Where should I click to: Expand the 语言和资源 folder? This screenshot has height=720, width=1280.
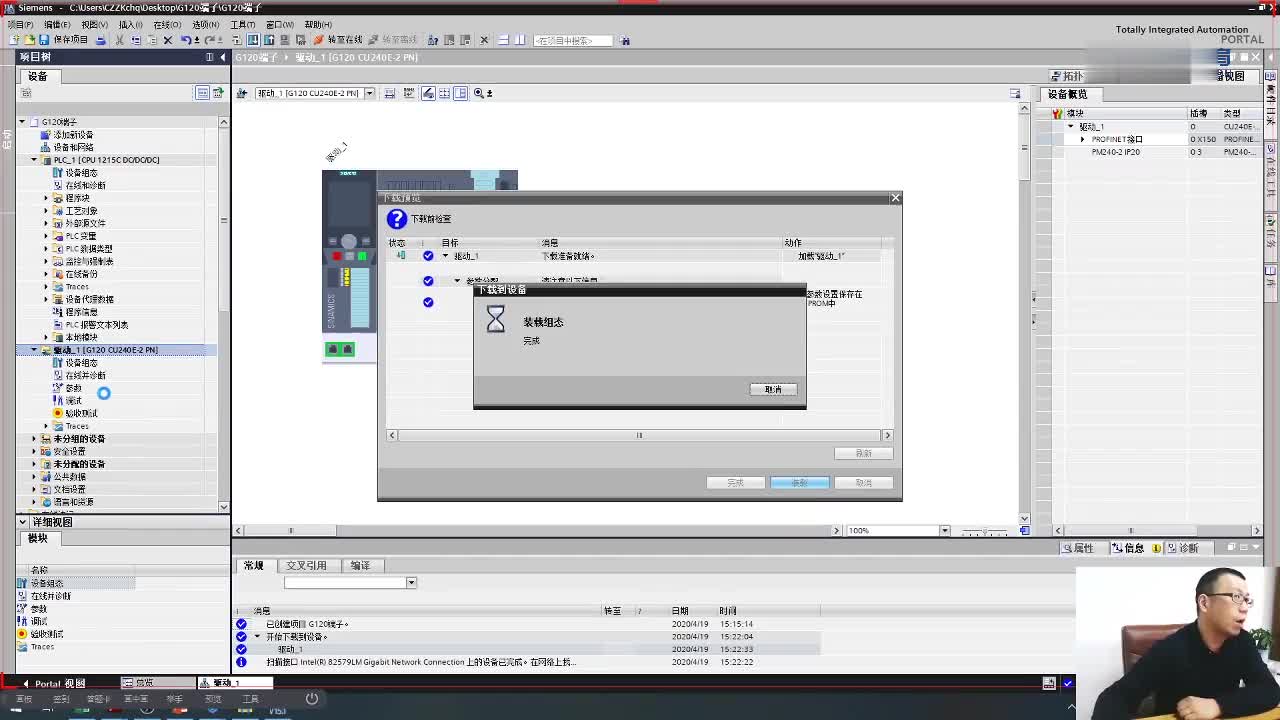[x=34, y=502]
